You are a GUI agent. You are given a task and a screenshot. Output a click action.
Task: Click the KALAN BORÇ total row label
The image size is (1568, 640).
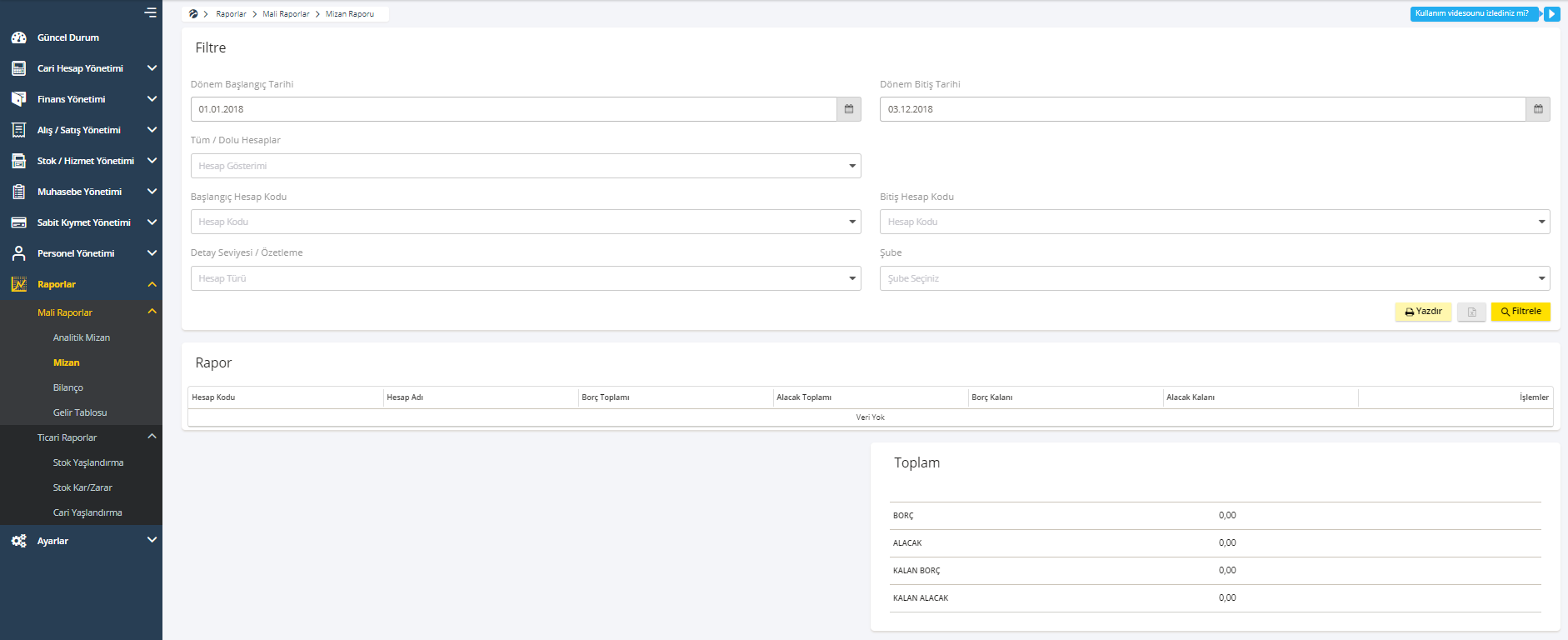tap(916, 571)
